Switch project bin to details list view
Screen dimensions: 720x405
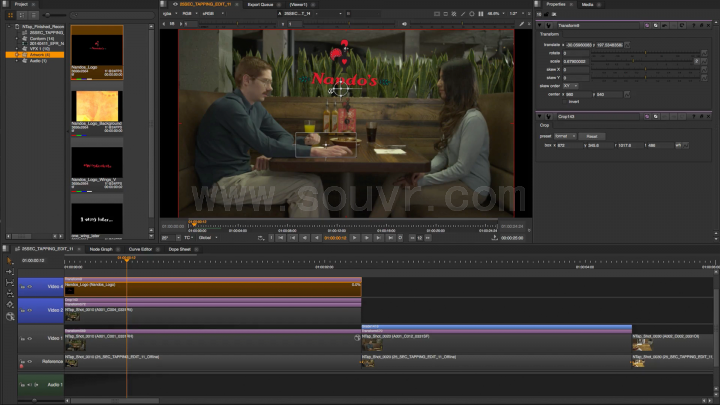click(x=33, y=15)
